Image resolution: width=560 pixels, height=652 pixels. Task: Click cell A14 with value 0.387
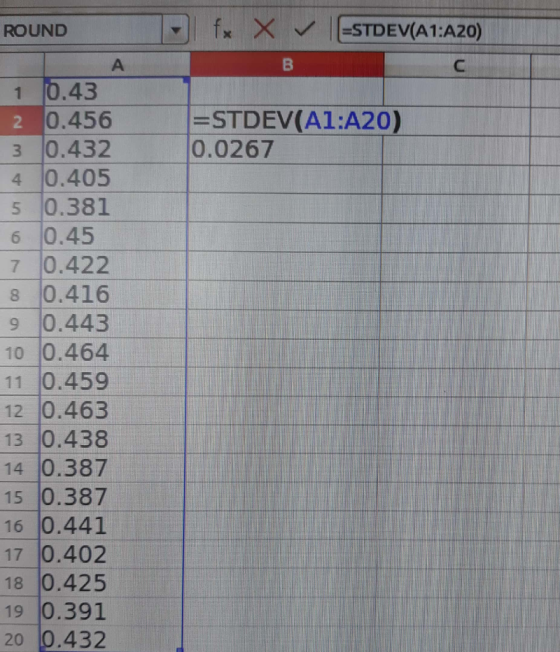[x=111, y=468]
